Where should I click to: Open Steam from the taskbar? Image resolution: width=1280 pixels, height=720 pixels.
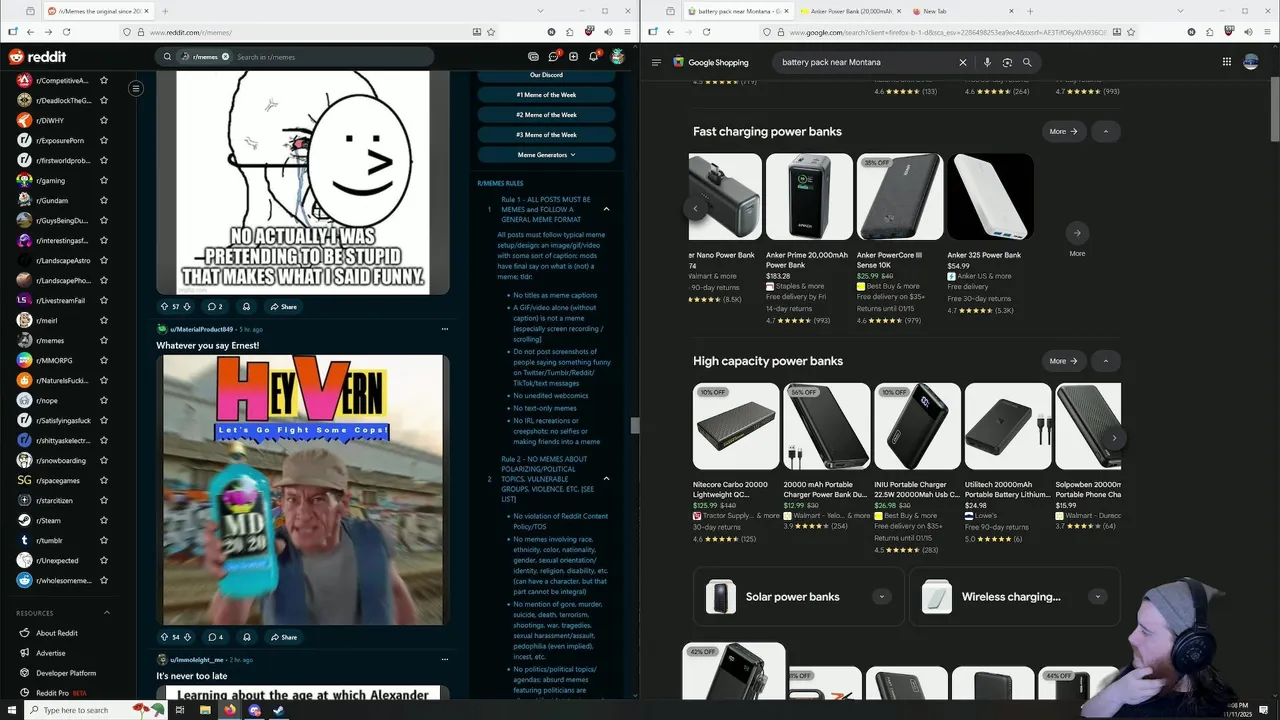278,710
